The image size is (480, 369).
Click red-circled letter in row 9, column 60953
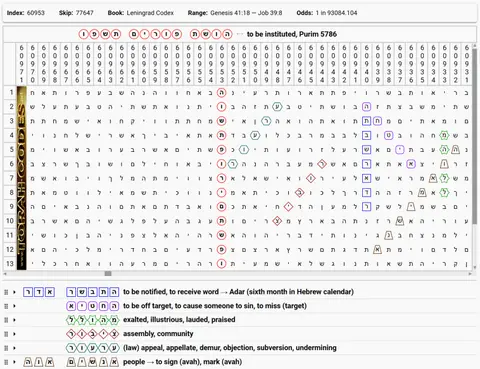click(222, 207)
